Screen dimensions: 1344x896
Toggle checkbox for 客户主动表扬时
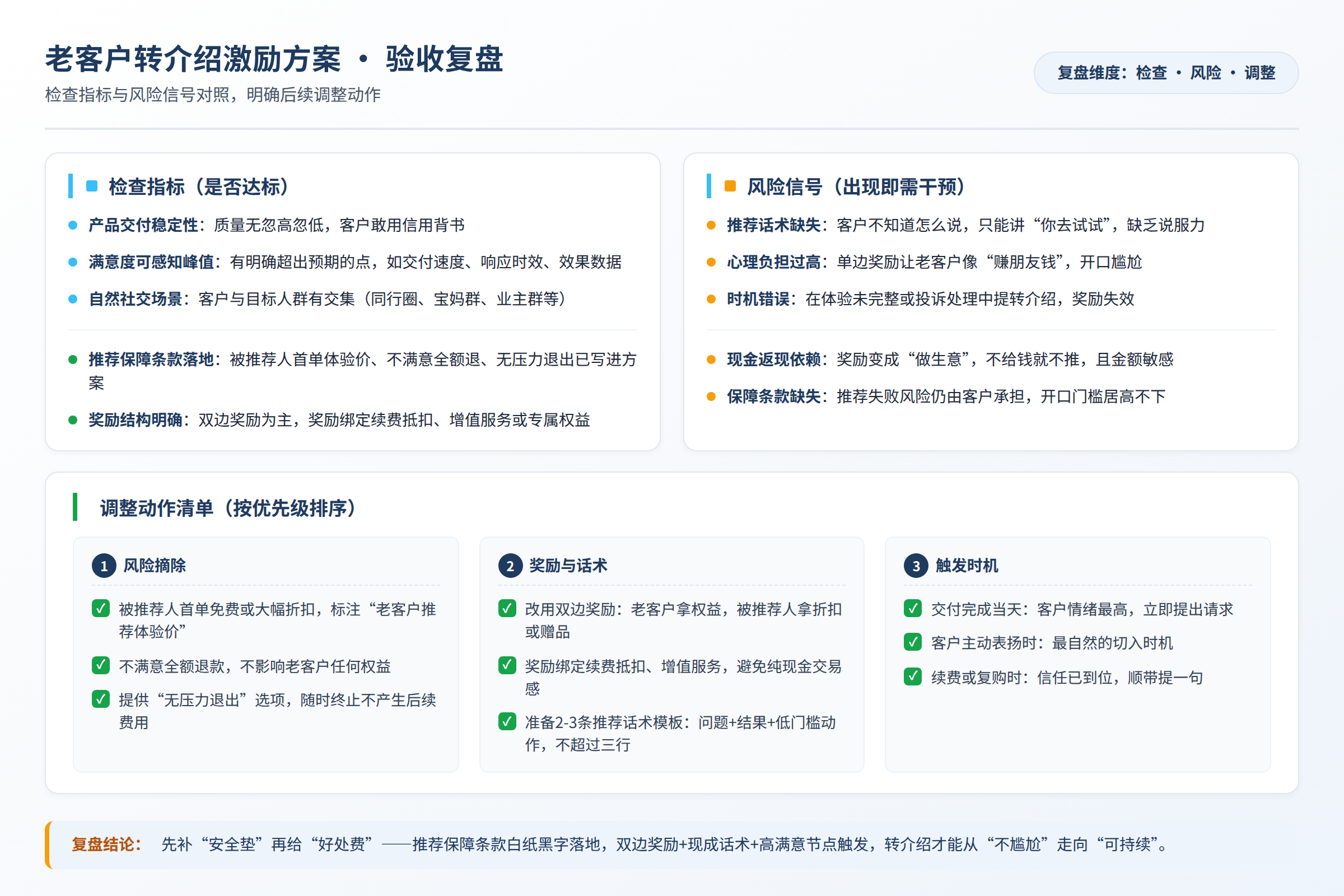(x=913, y=642)
